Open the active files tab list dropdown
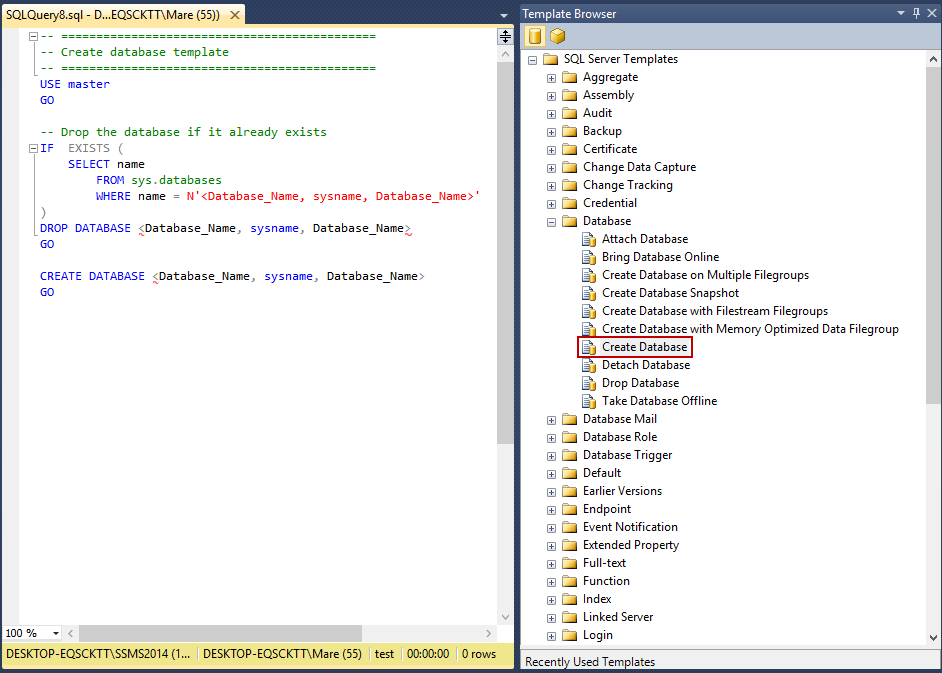 tap(505, 15)
